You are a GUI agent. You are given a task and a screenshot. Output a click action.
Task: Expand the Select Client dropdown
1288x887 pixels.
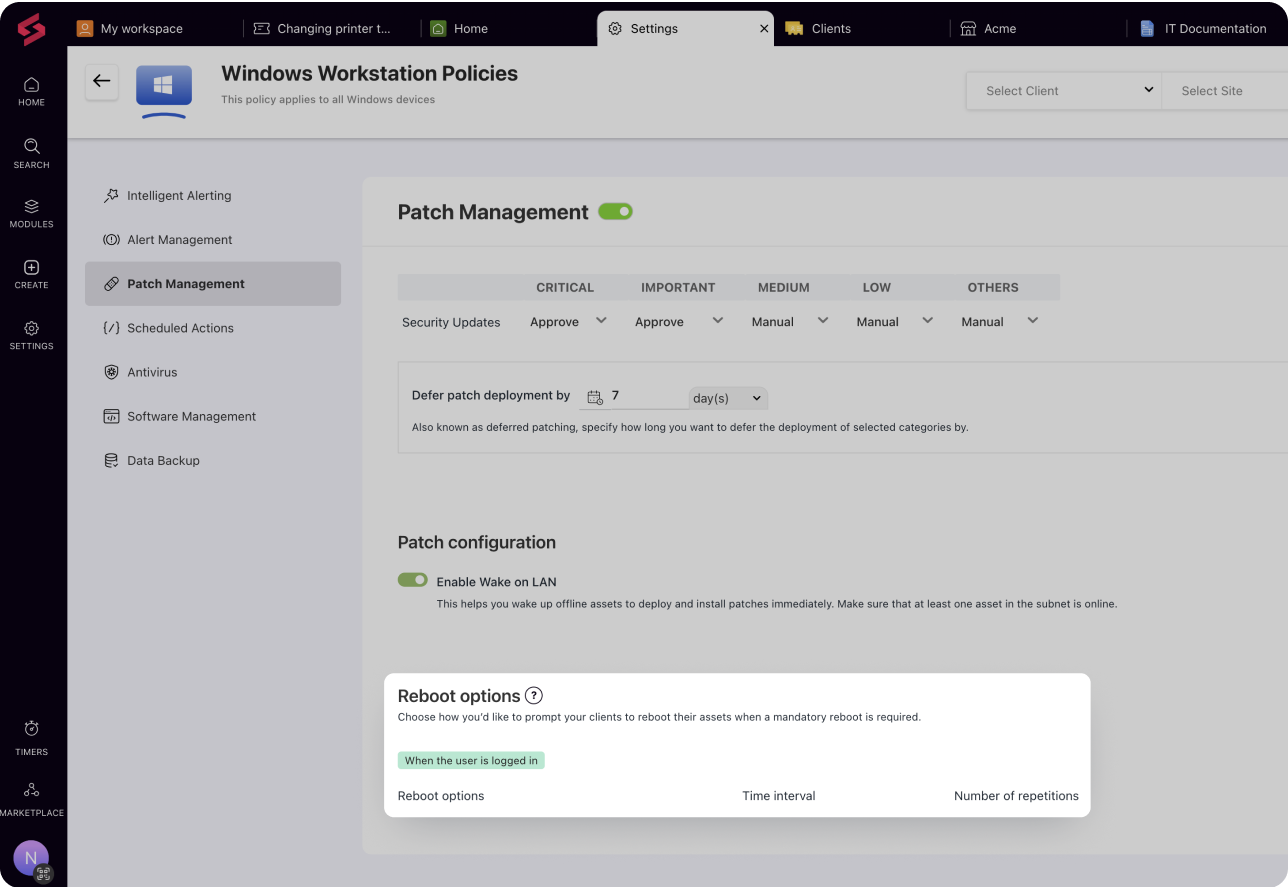coord(1063,90)
